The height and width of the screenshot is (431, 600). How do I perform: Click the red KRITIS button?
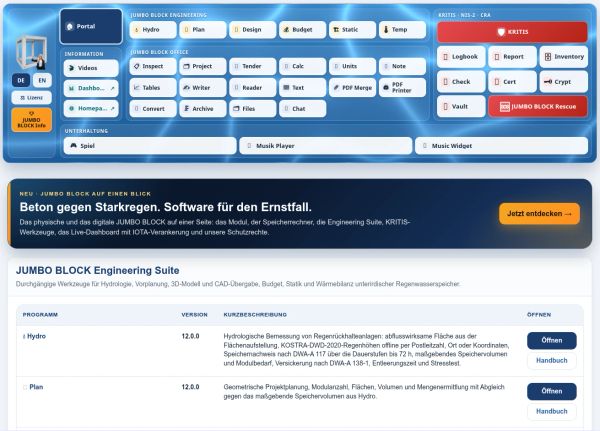512,32
